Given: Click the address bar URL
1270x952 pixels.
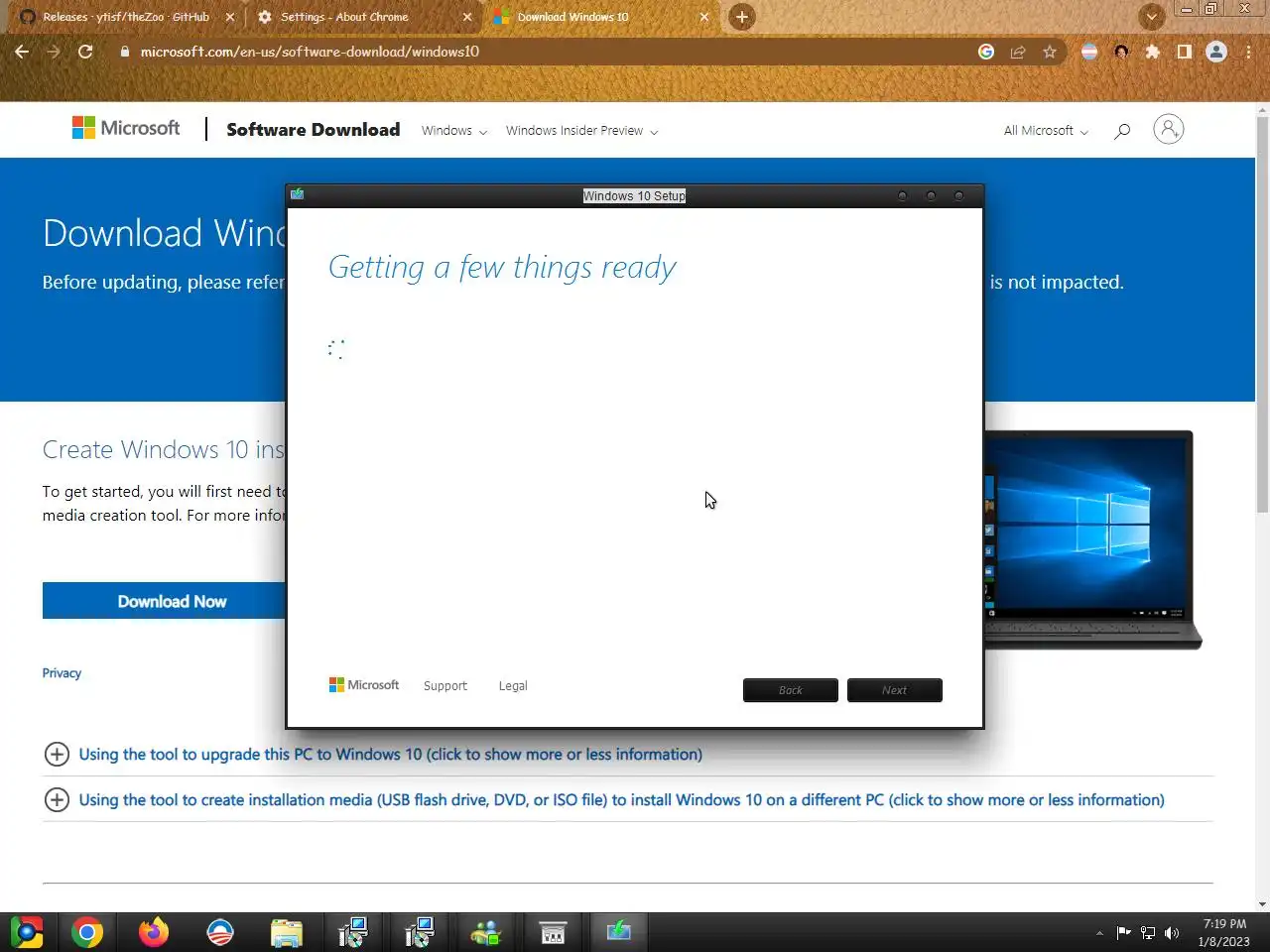Looking at the screenshot, I should point(310,52).
